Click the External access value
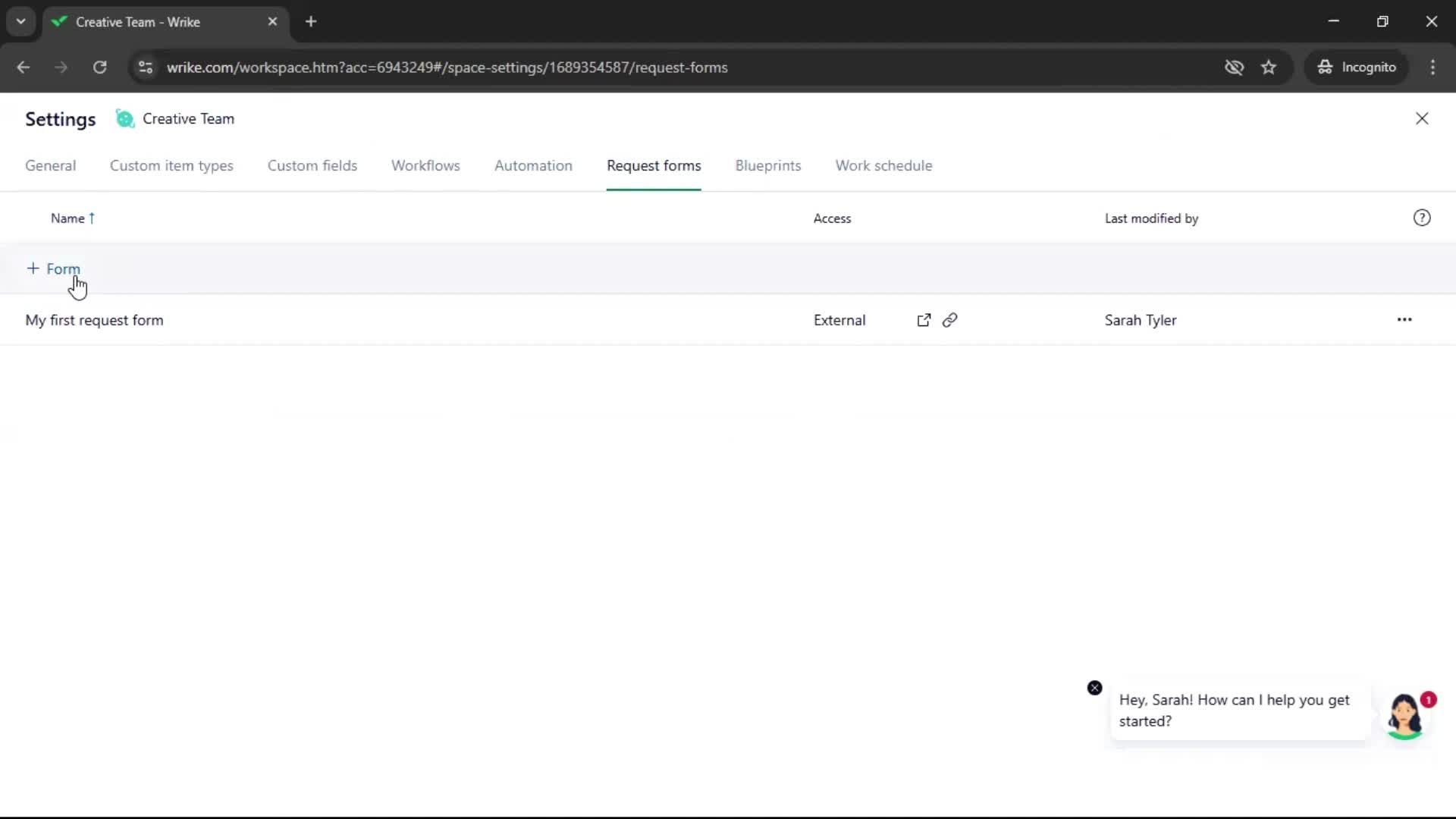Viewport: 1456px width, 819px height. pyautogui.click(x=839, y=320)
